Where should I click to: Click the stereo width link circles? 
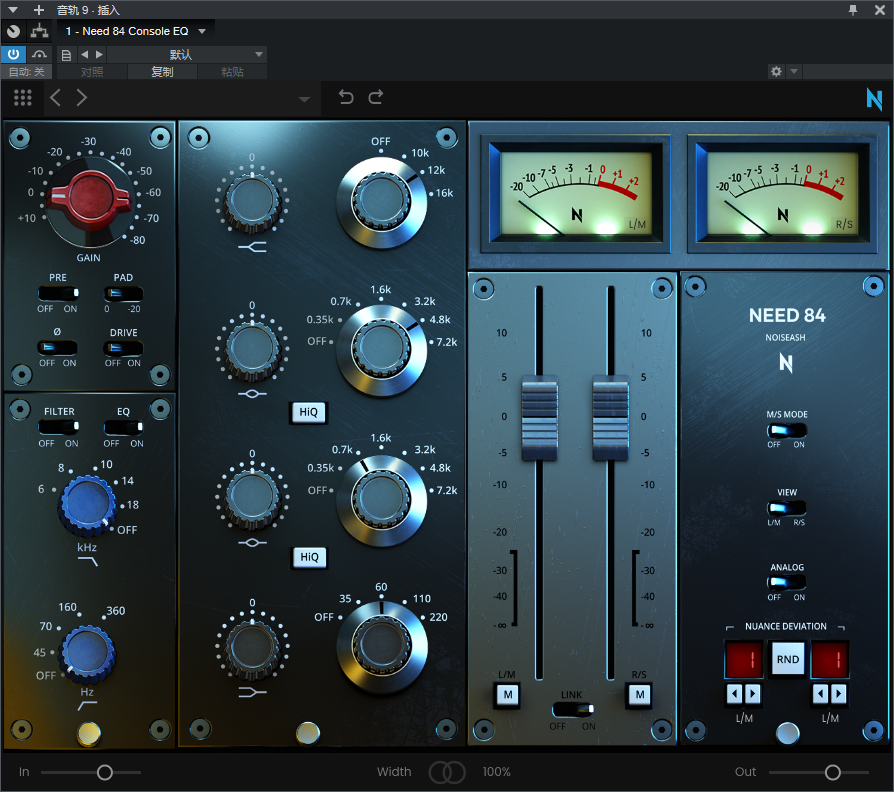pyautogui.click(x=447, y=772)
